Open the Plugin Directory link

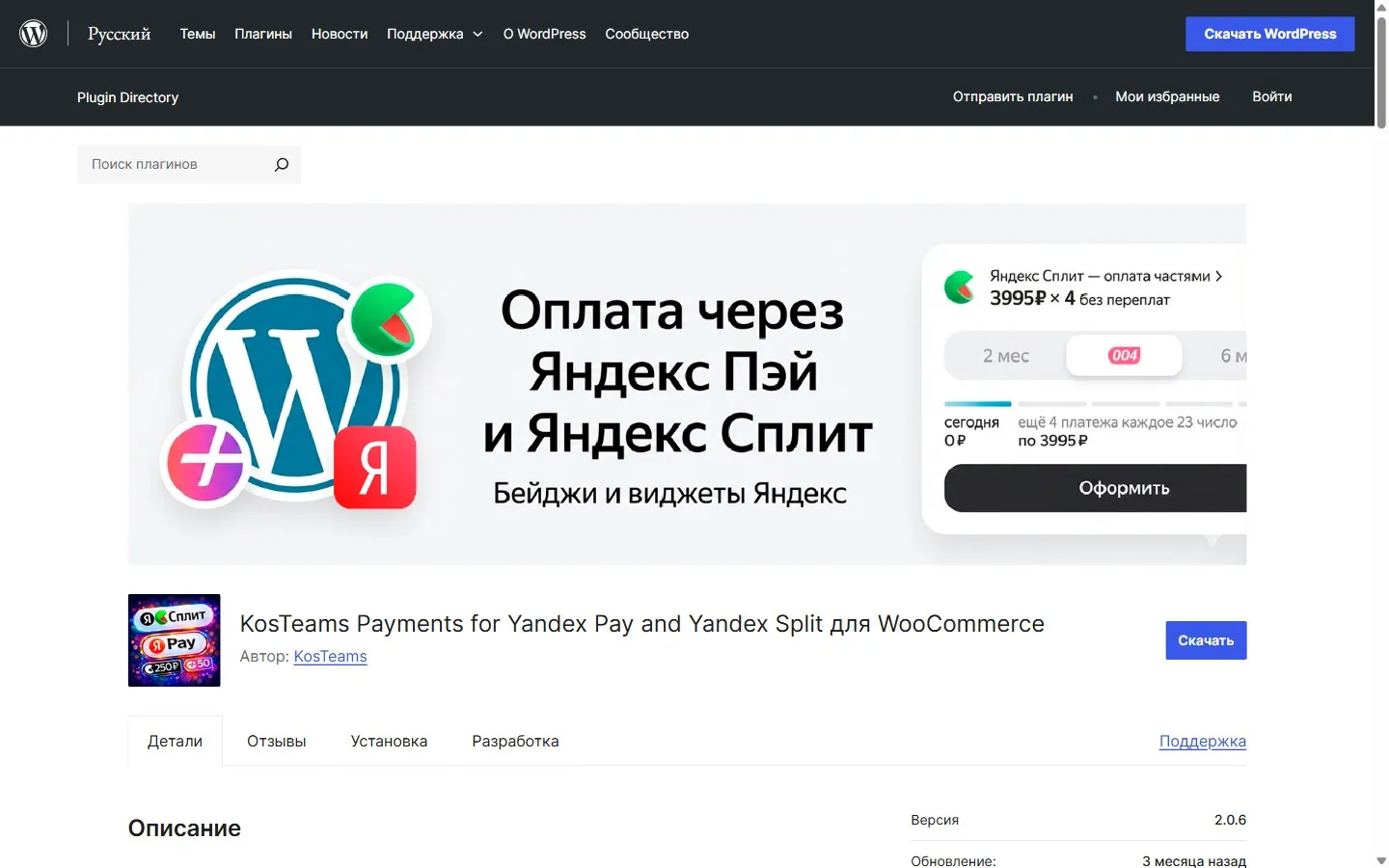tap(128, 97)
